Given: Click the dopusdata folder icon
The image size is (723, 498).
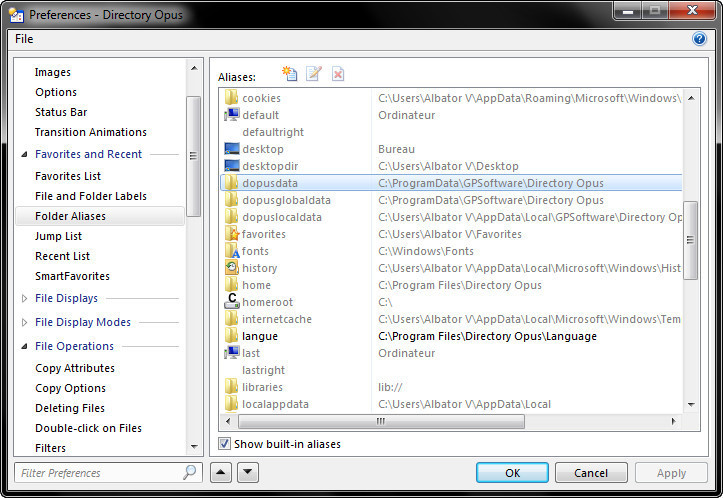Looking at the screenshot, I should (231, 183).
